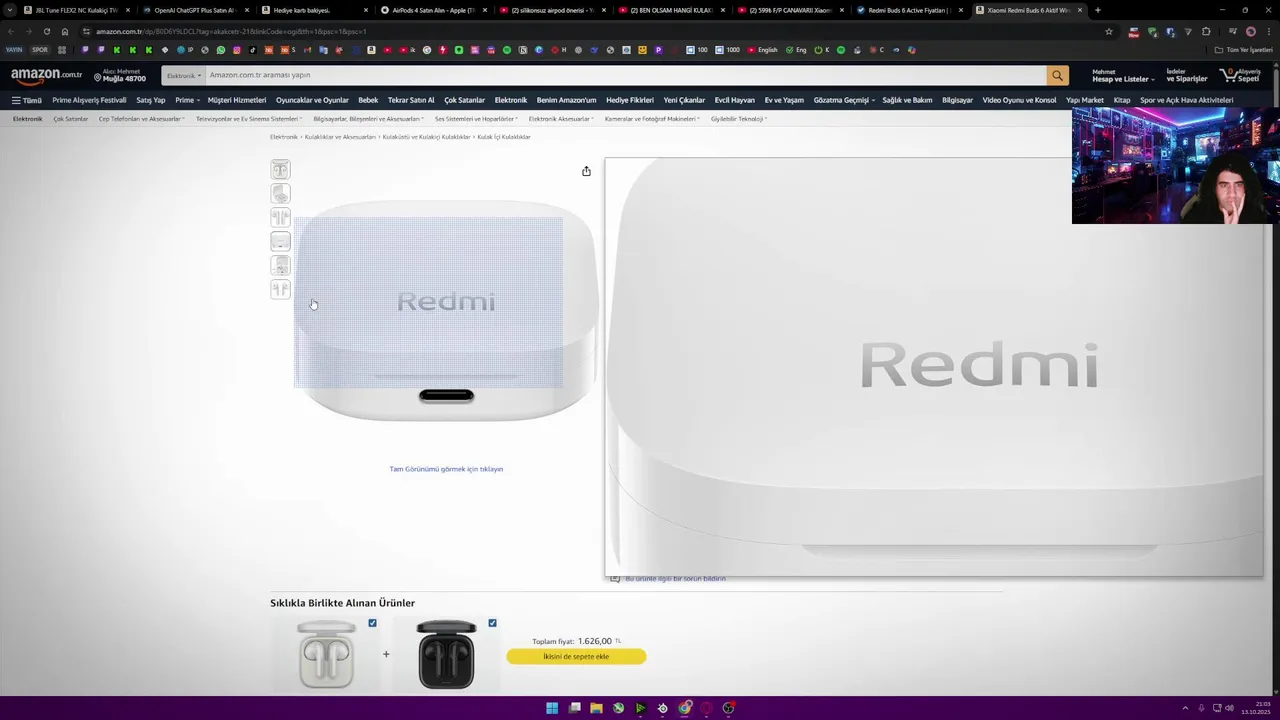Click the Amazon search input field
Image resolution: width=1280 pixels, height=720 pixels.
coord(625,75)
